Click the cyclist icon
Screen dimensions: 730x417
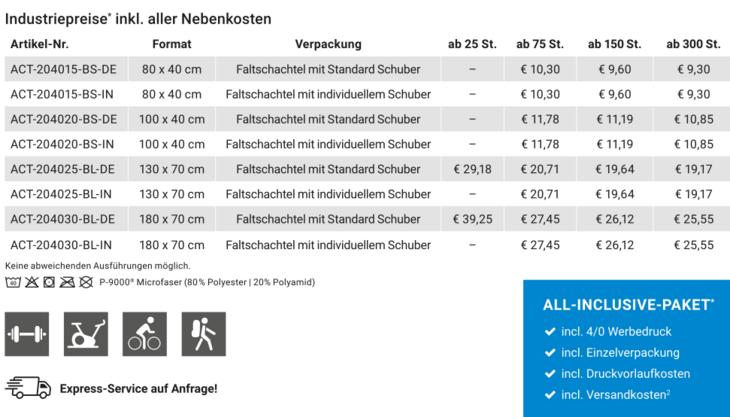pos(145,334)
